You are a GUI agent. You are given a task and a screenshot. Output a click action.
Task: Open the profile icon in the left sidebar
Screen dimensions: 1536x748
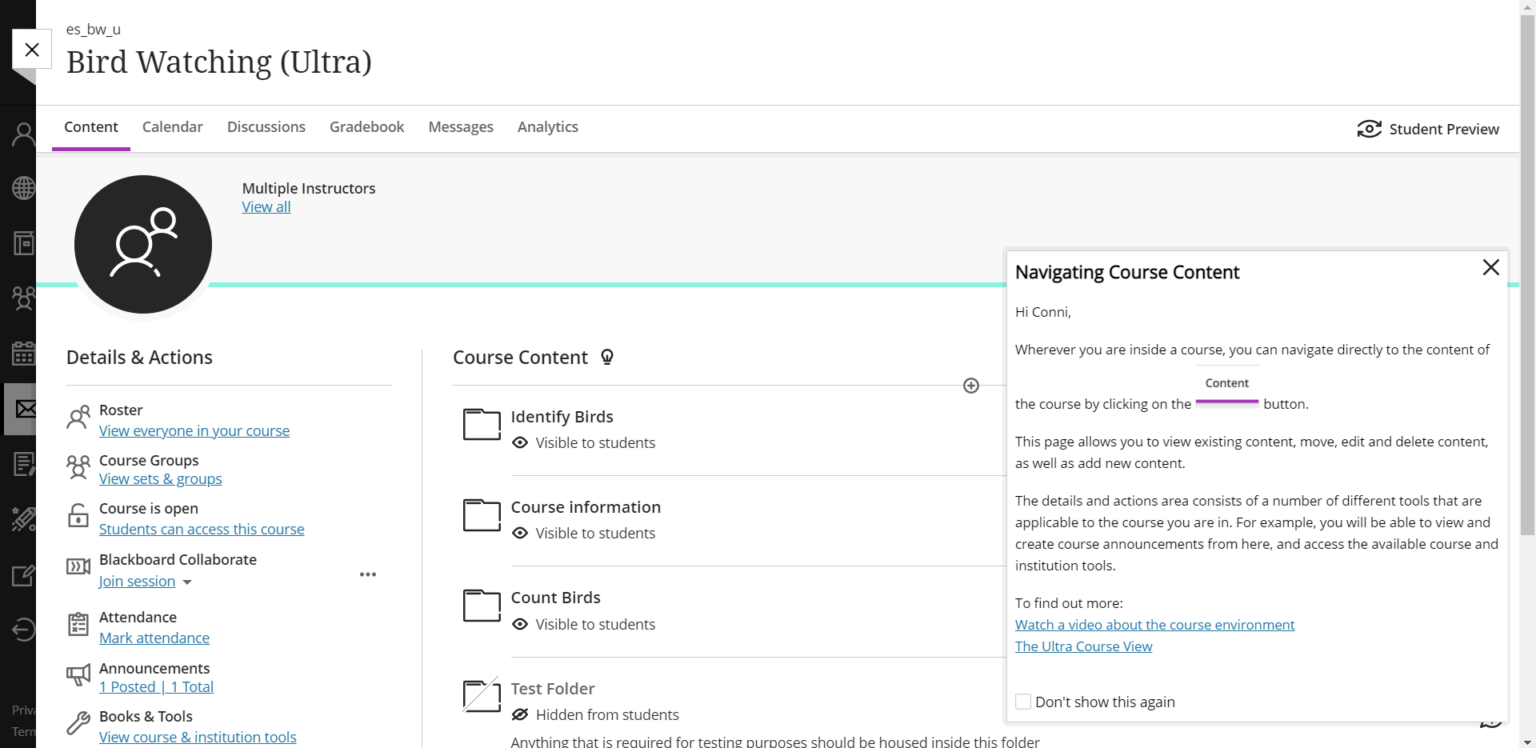[23, 135]
